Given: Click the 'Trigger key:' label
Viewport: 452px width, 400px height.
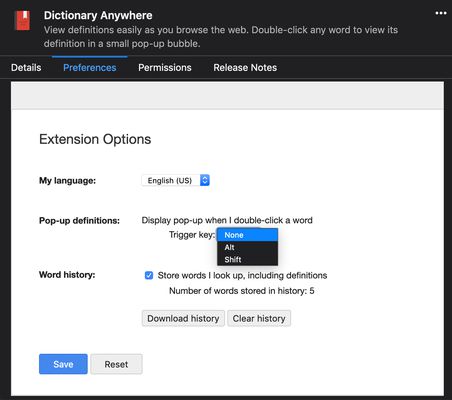Looking at the screenshot, I should pos(192,235).
